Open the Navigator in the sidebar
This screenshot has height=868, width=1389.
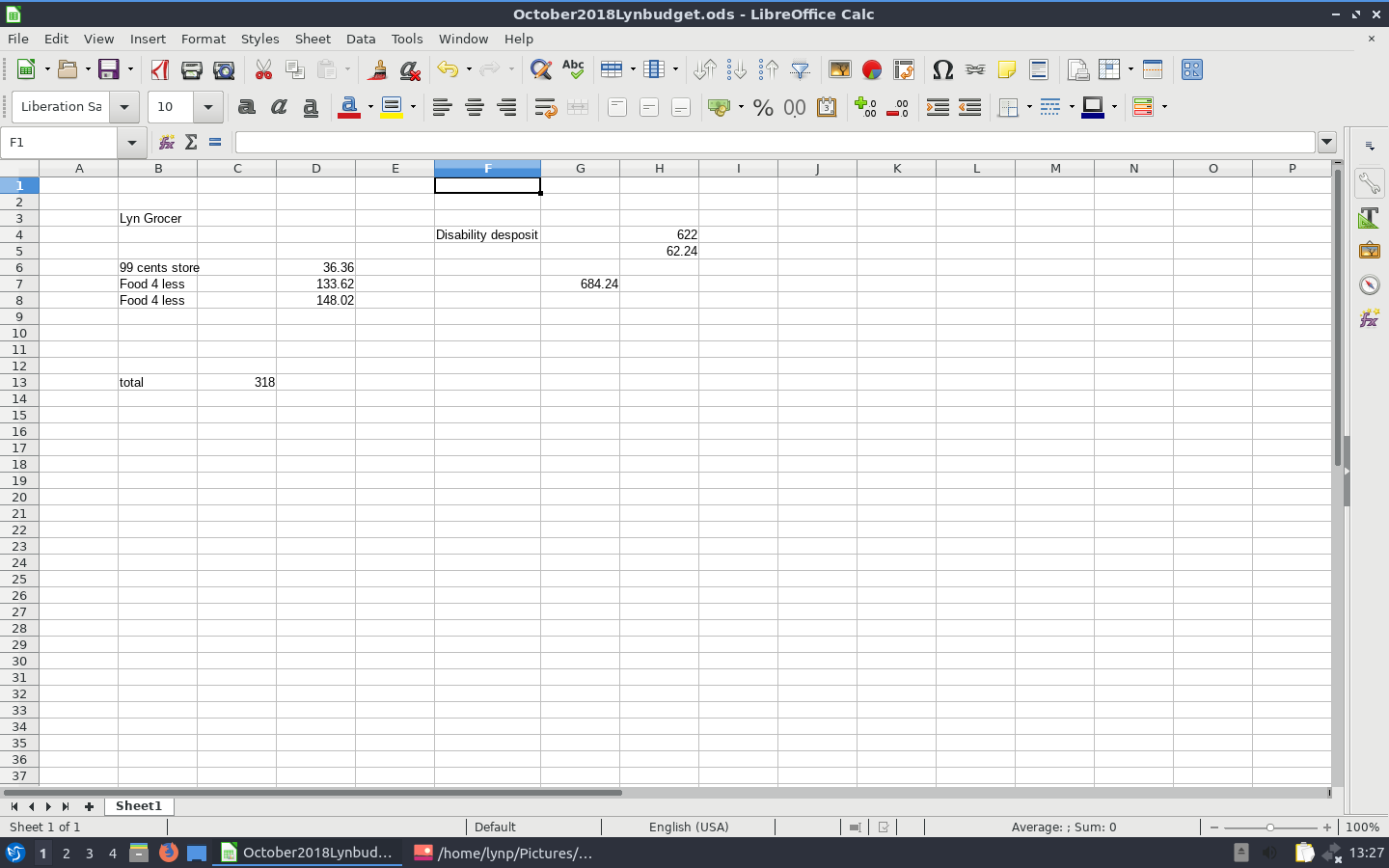coord(1369,285)
